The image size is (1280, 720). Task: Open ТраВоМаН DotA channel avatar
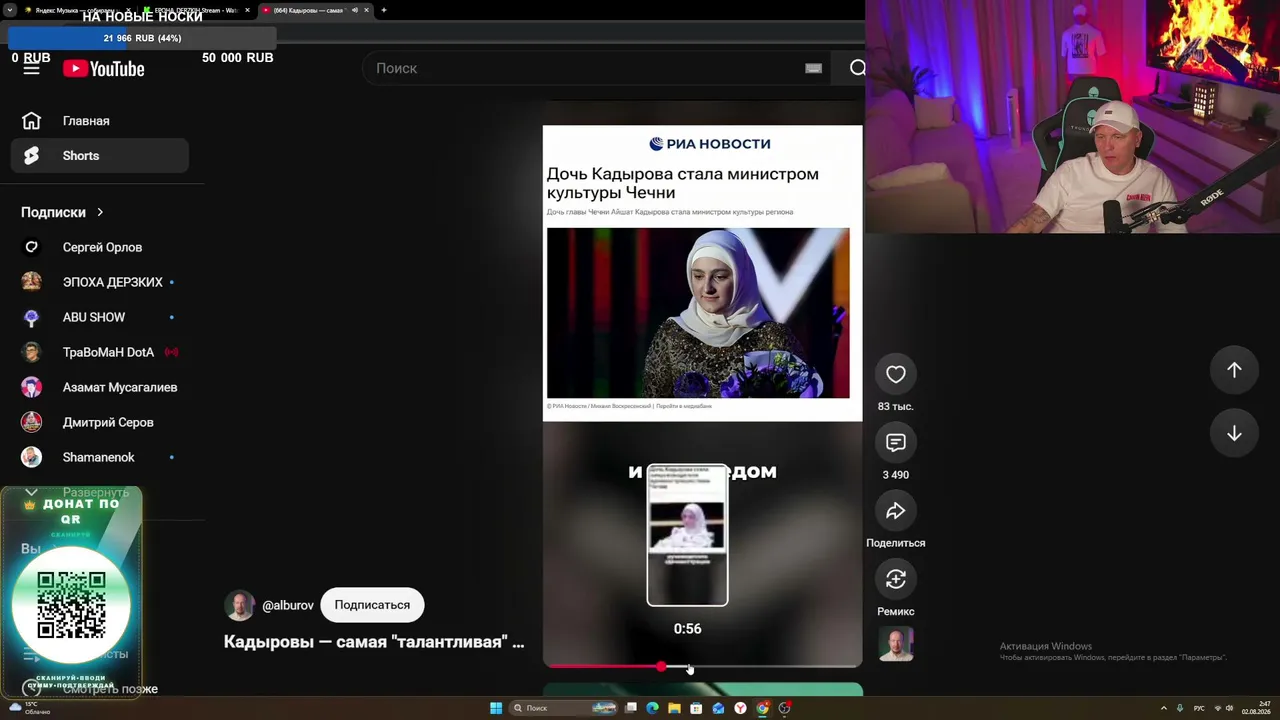point(32,352)
